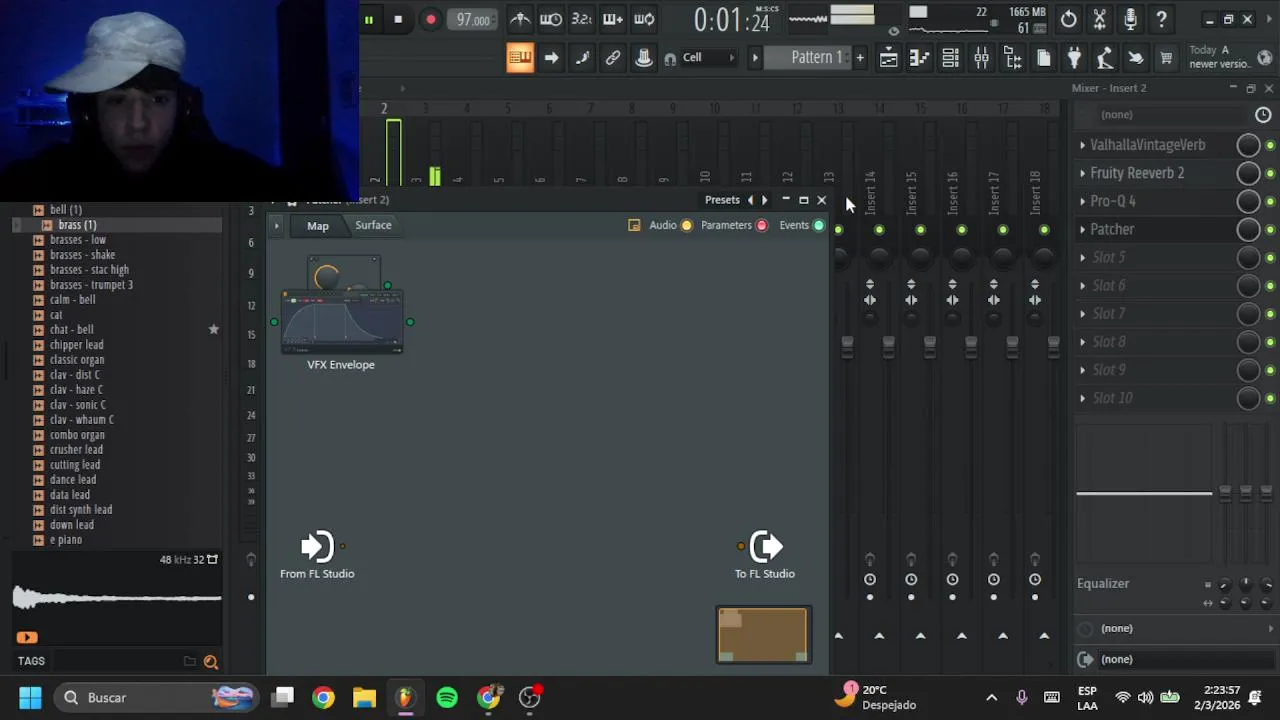Switch to the Surface tab in Patcher
The image size is (1280, 720).
tap(373, 225)
